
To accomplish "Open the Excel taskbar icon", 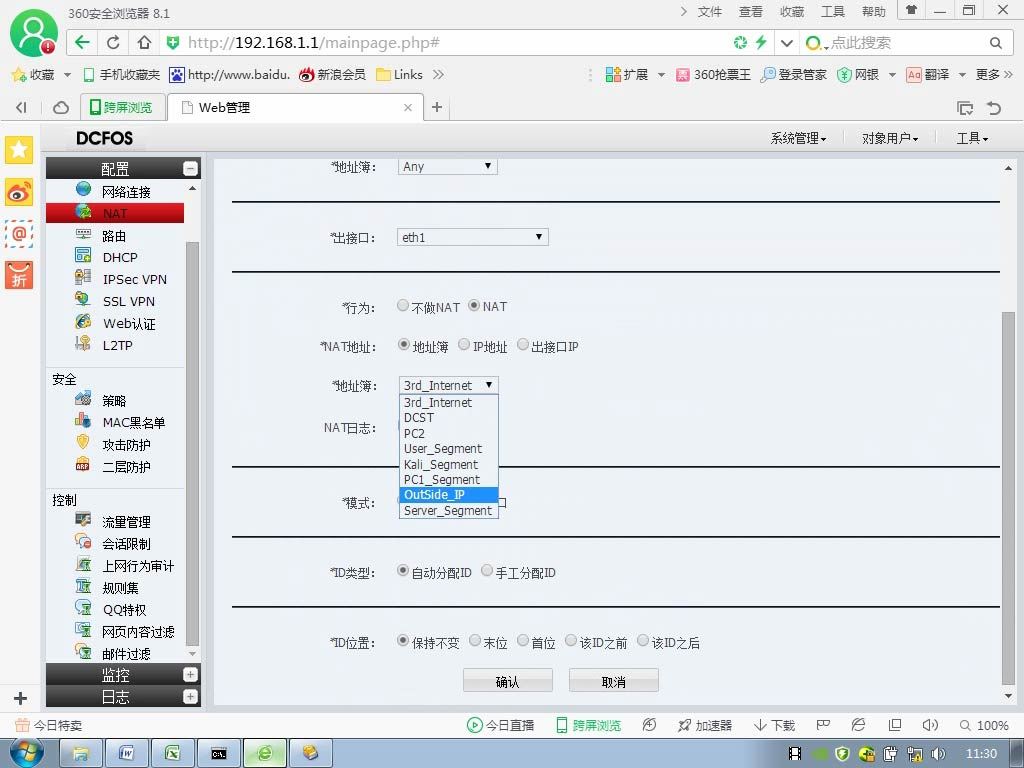I will click(172, 753).
